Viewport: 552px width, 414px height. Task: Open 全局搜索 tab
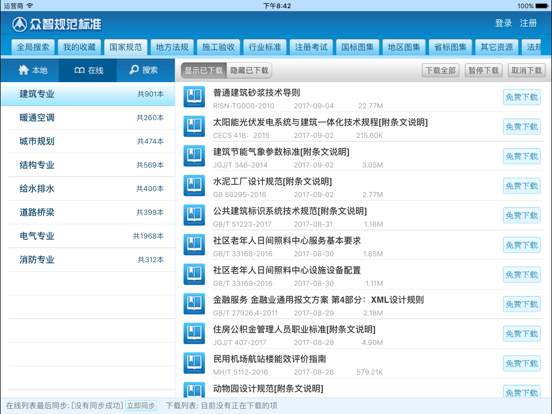click(33, 47)
